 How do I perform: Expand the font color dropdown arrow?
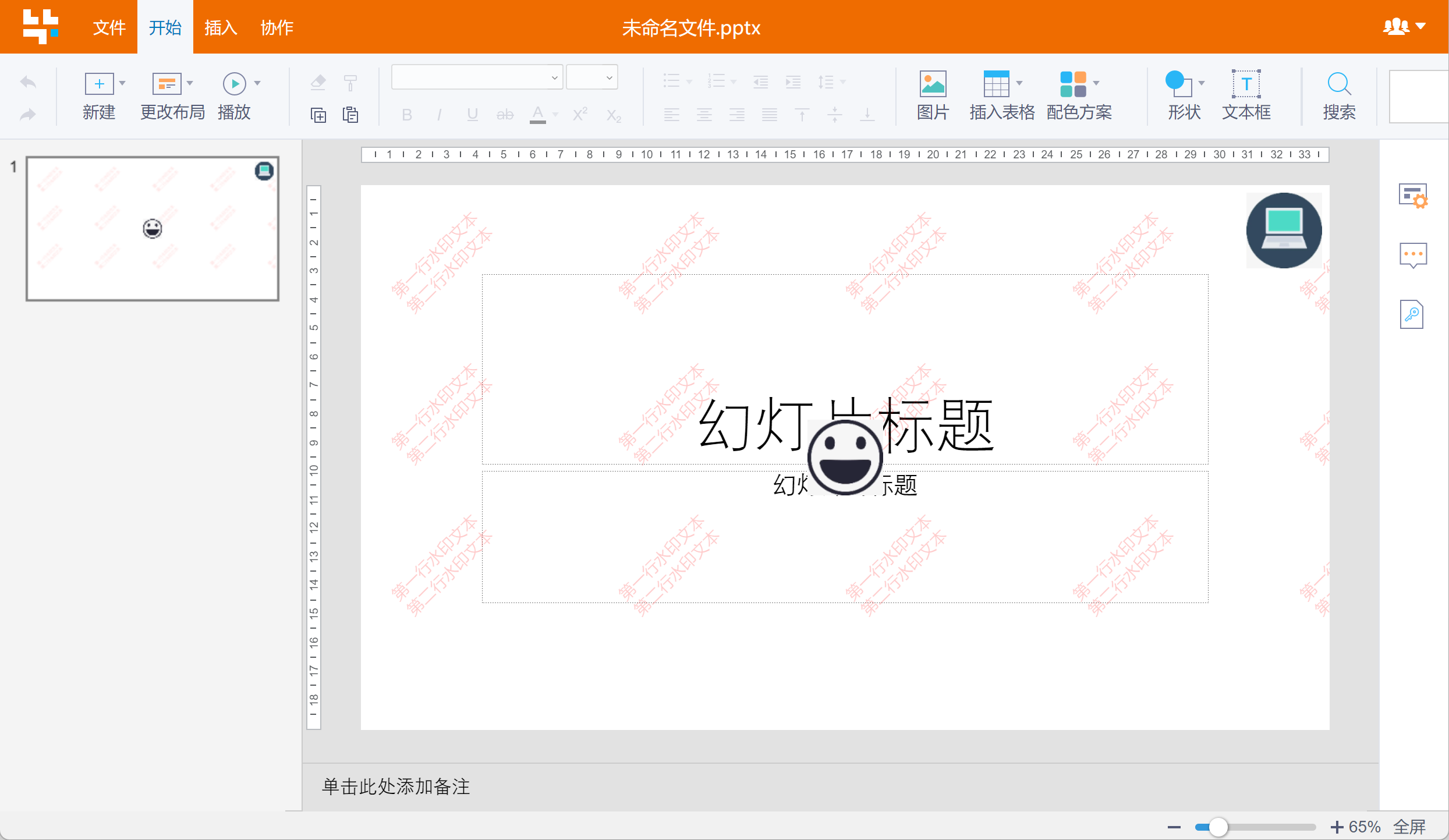click(555, 115)
